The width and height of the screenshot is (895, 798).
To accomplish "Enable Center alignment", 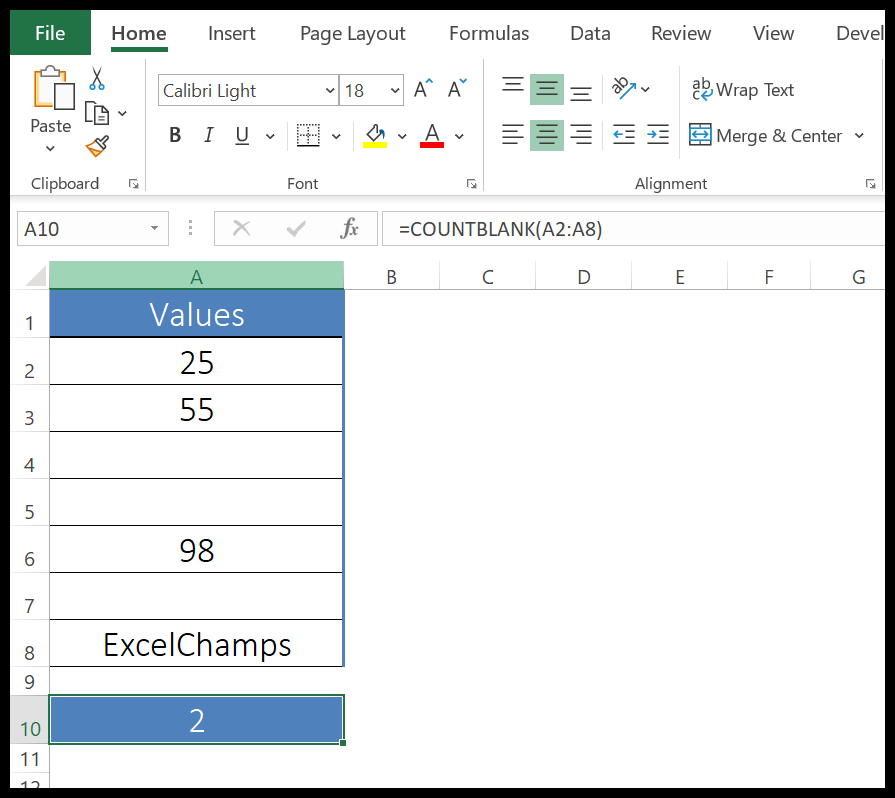I will point(546,135).
